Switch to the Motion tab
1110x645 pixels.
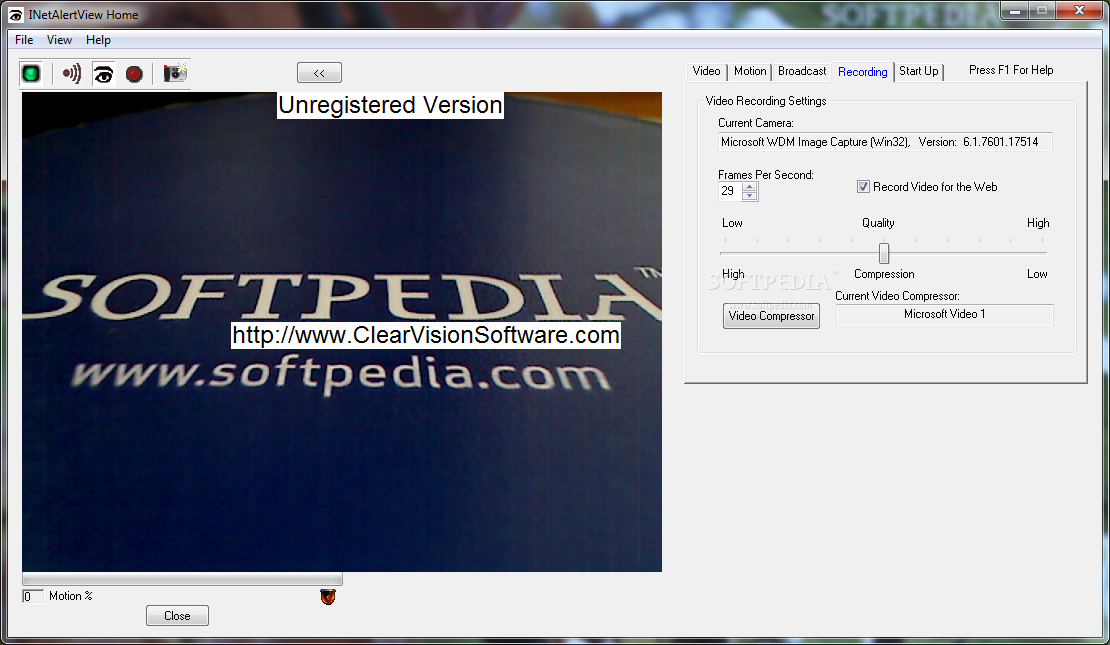tap(750, 71)
